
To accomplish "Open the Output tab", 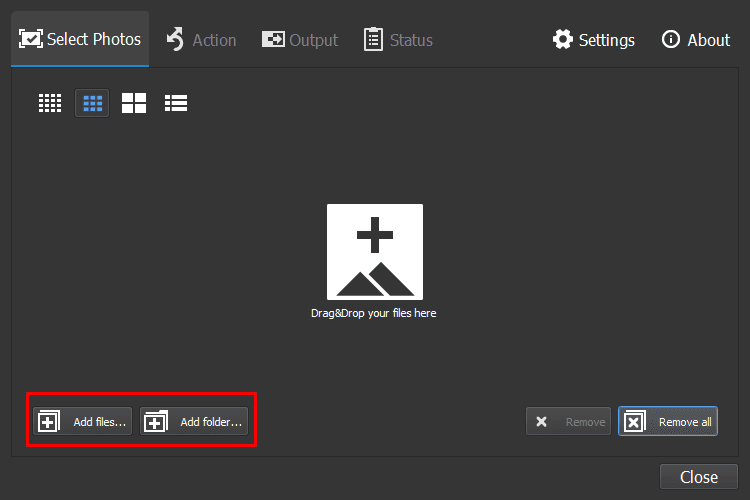I will point(300,40).
